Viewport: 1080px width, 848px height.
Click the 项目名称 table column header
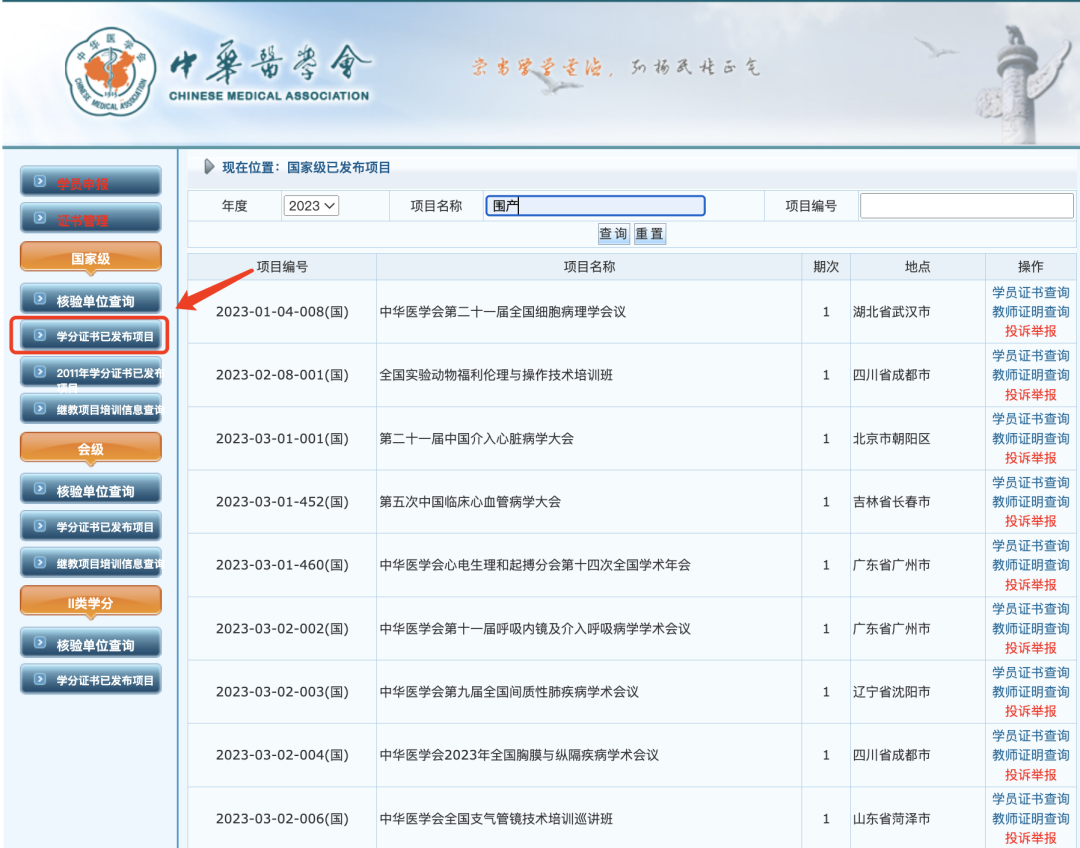[x=589, y=267]
